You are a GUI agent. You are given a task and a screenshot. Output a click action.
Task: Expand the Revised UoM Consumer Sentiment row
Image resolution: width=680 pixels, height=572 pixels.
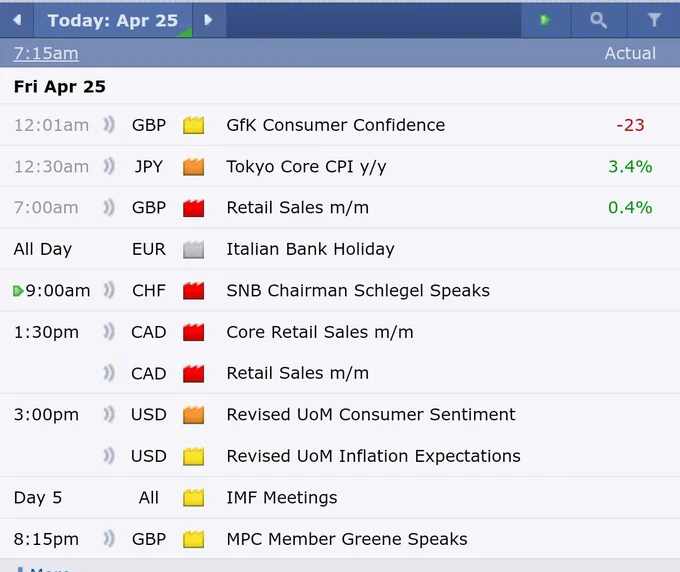[x=340, y=415]
